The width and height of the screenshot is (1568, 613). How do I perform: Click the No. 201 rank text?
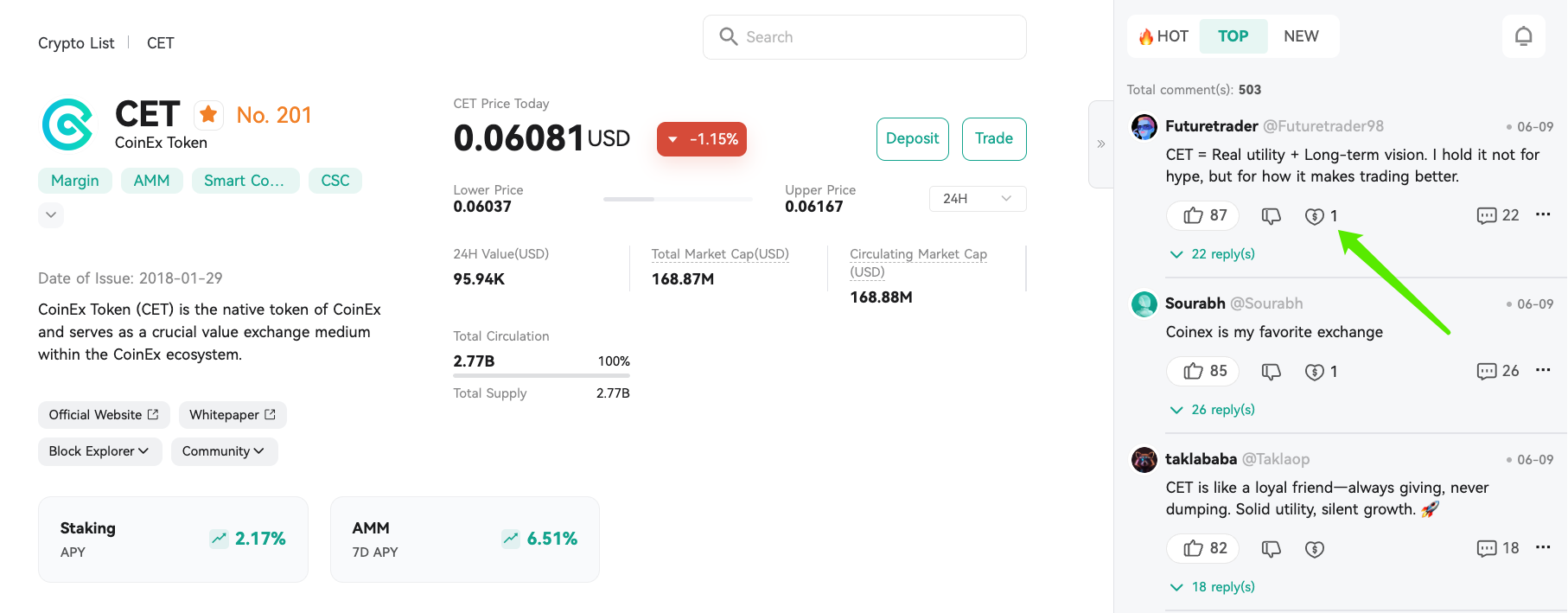(274, 115)
